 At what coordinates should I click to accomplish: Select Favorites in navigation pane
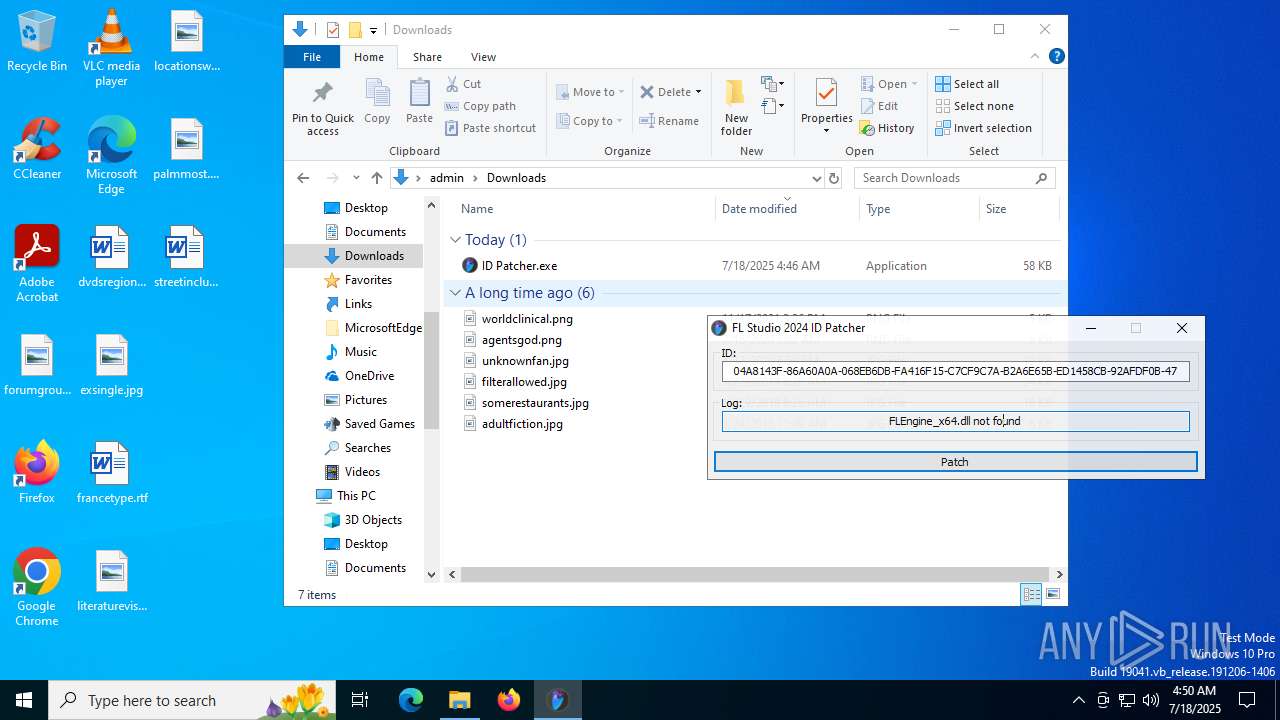358,280
